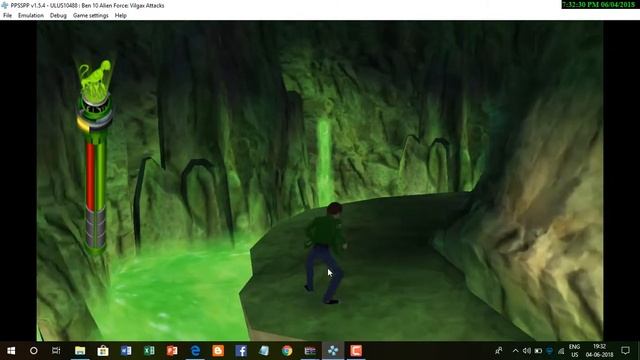Switch to PPSSPP taskbar icon

click(x=333, y=351)
